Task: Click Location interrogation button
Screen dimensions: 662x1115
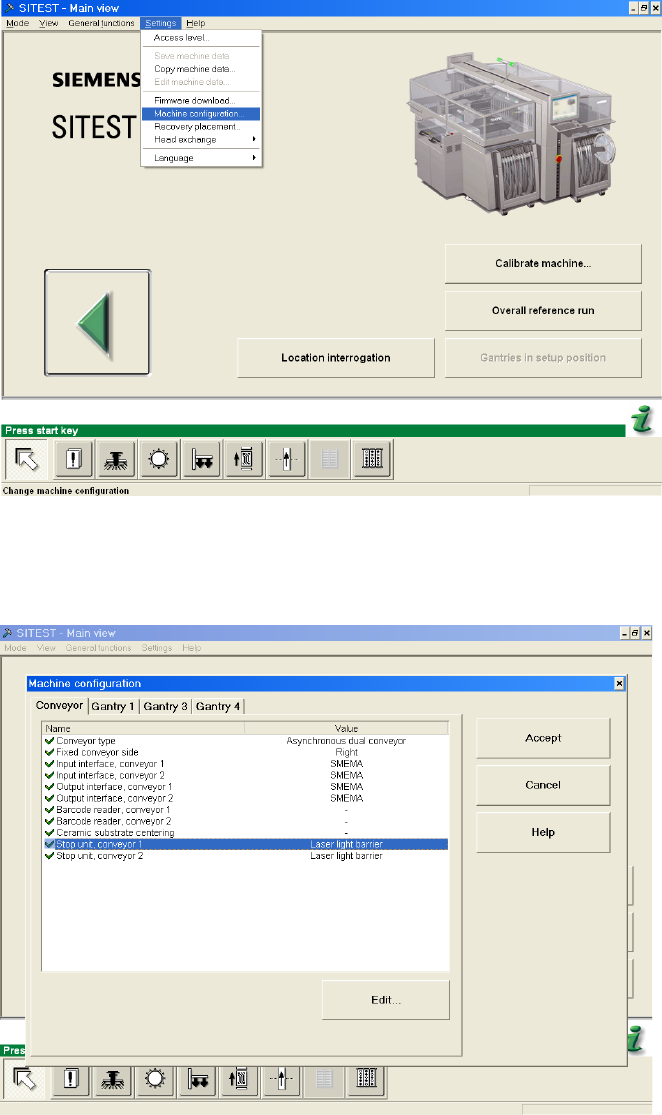Action: point(336,358)
